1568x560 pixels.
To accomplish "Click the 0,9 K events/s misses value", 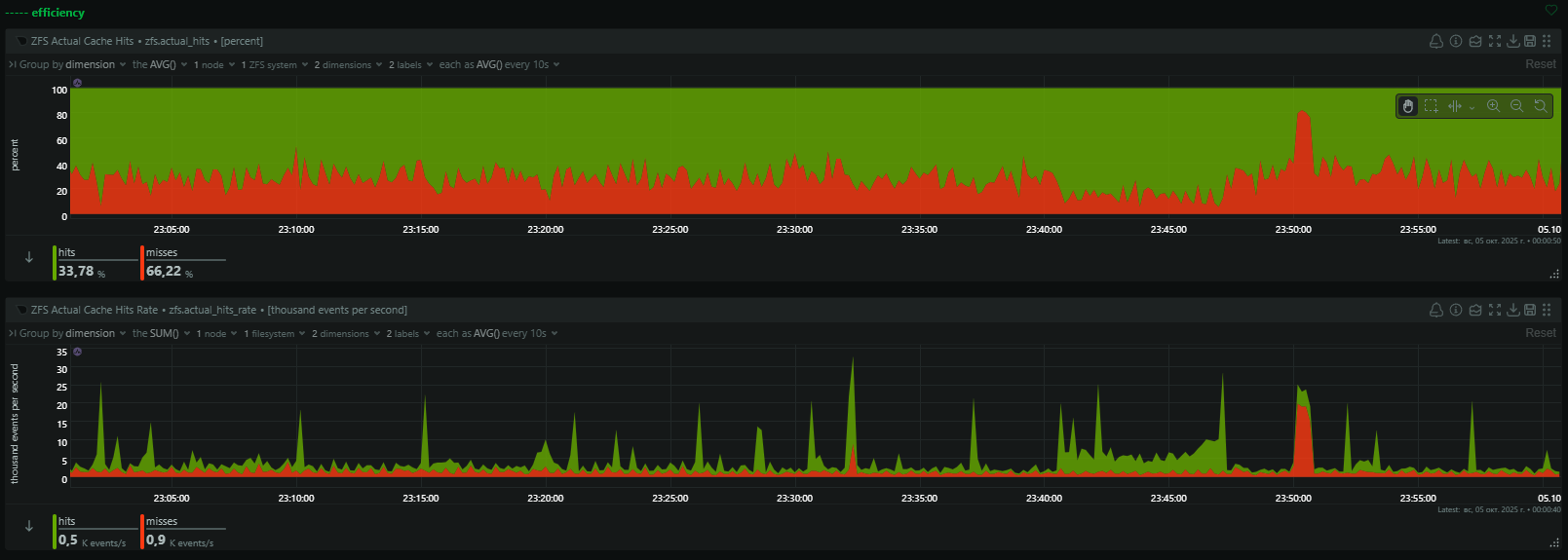I will coord(179,541).
